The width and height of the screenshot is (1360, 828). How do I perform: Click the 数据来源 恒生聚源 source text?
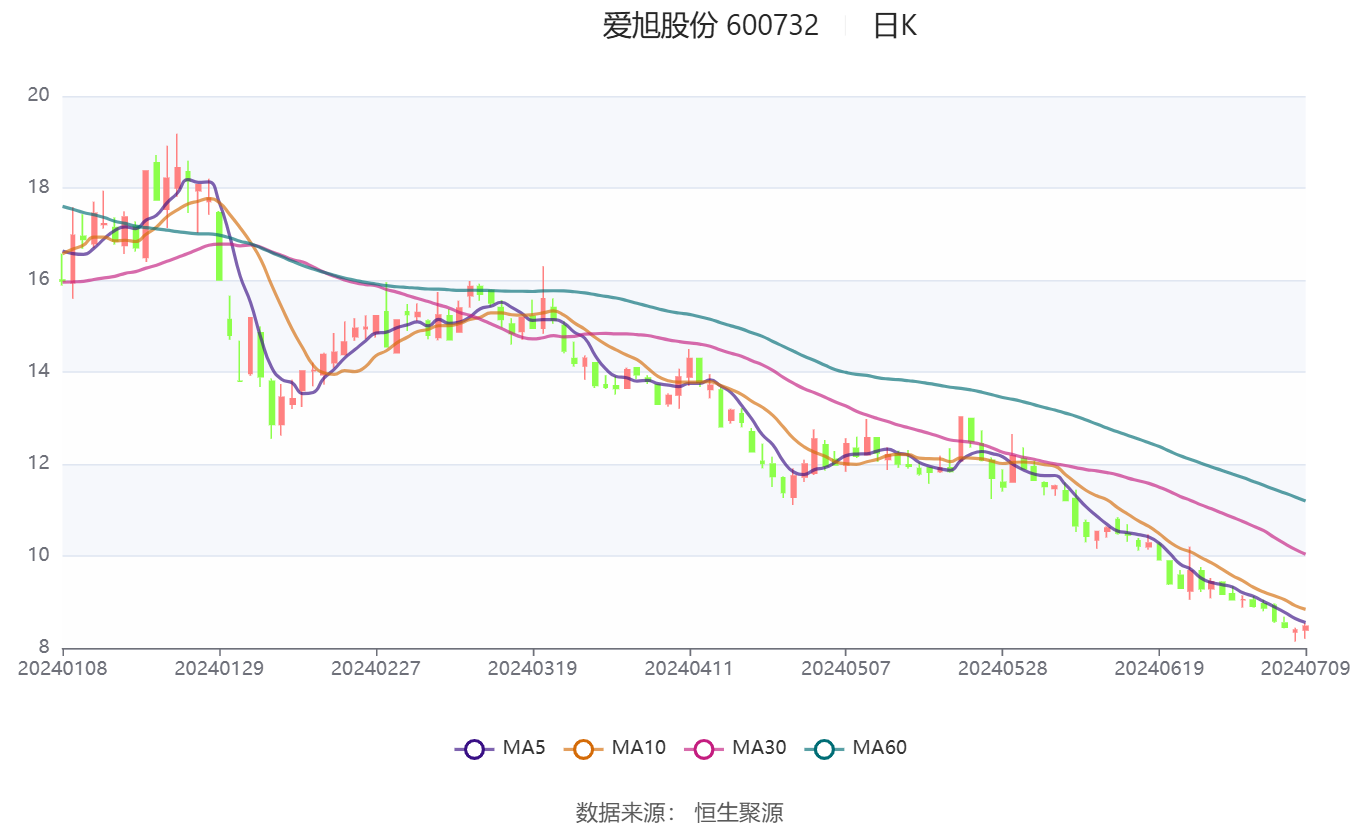679,812
